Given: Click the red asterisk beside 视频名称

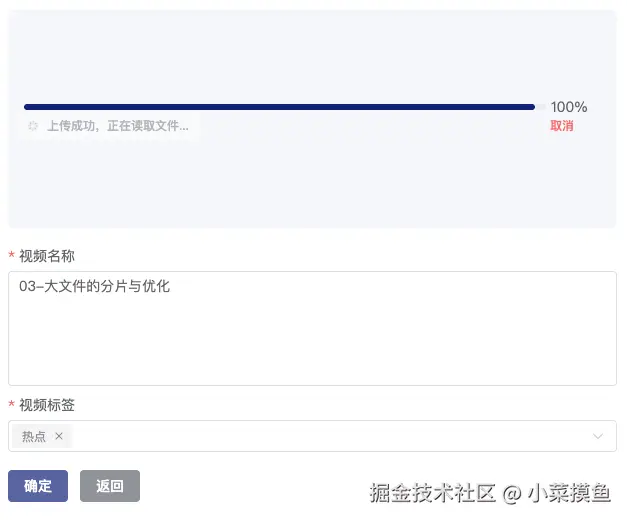Looking at the screenshot, I should [11, 257].
